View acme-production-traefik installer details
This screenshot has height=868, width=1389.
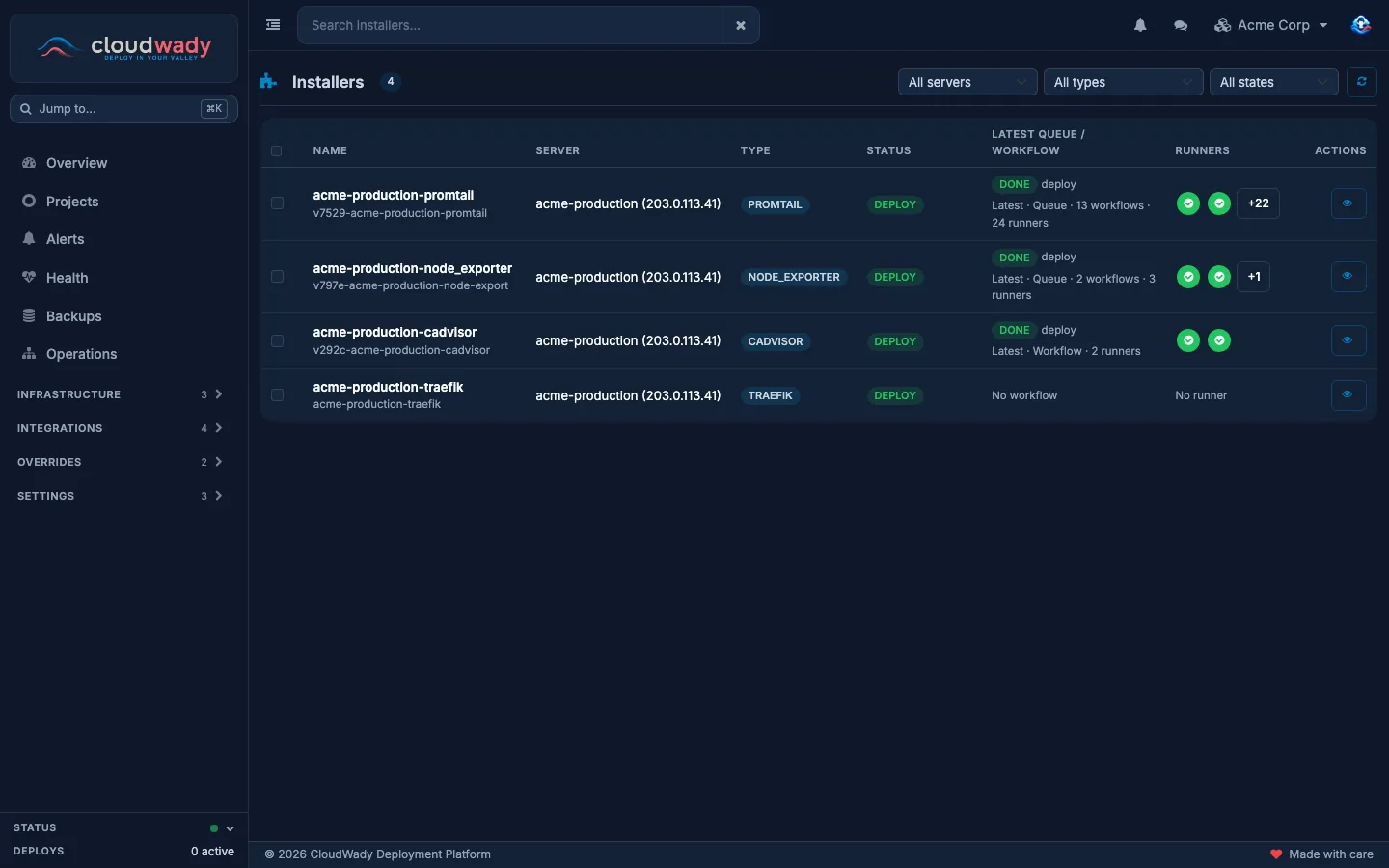[1348, 395]
